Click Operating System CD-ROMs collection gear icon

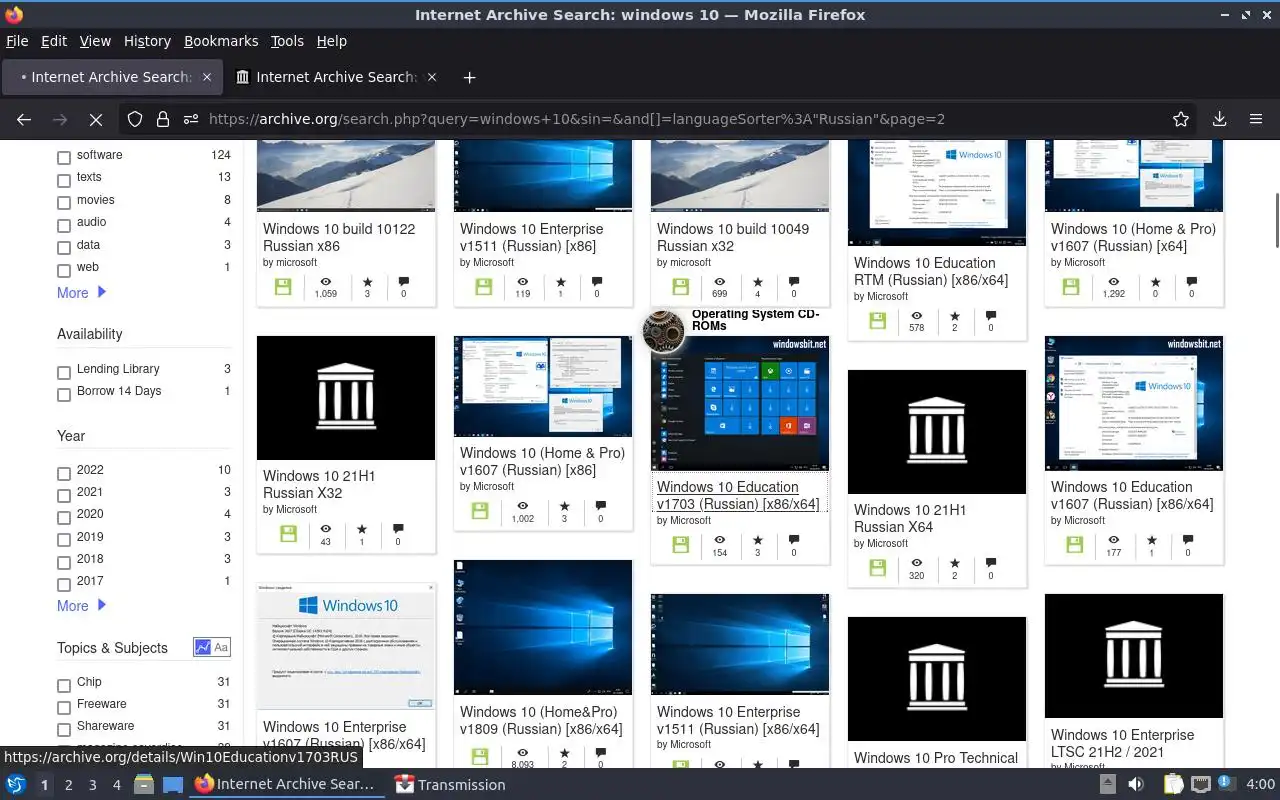click(663, 332)
